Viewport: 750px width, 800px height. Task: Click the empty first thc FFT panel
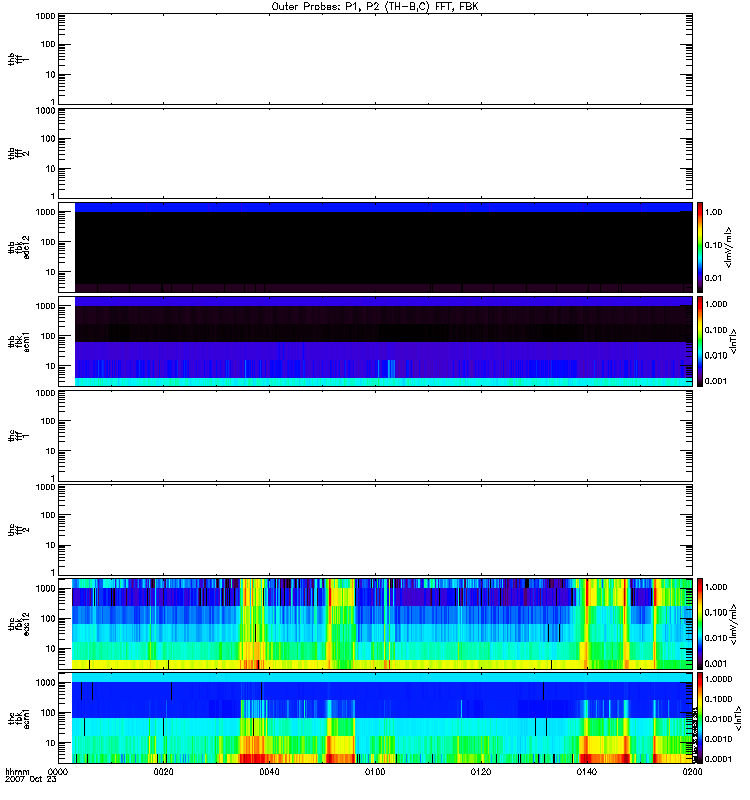point(375,433)
